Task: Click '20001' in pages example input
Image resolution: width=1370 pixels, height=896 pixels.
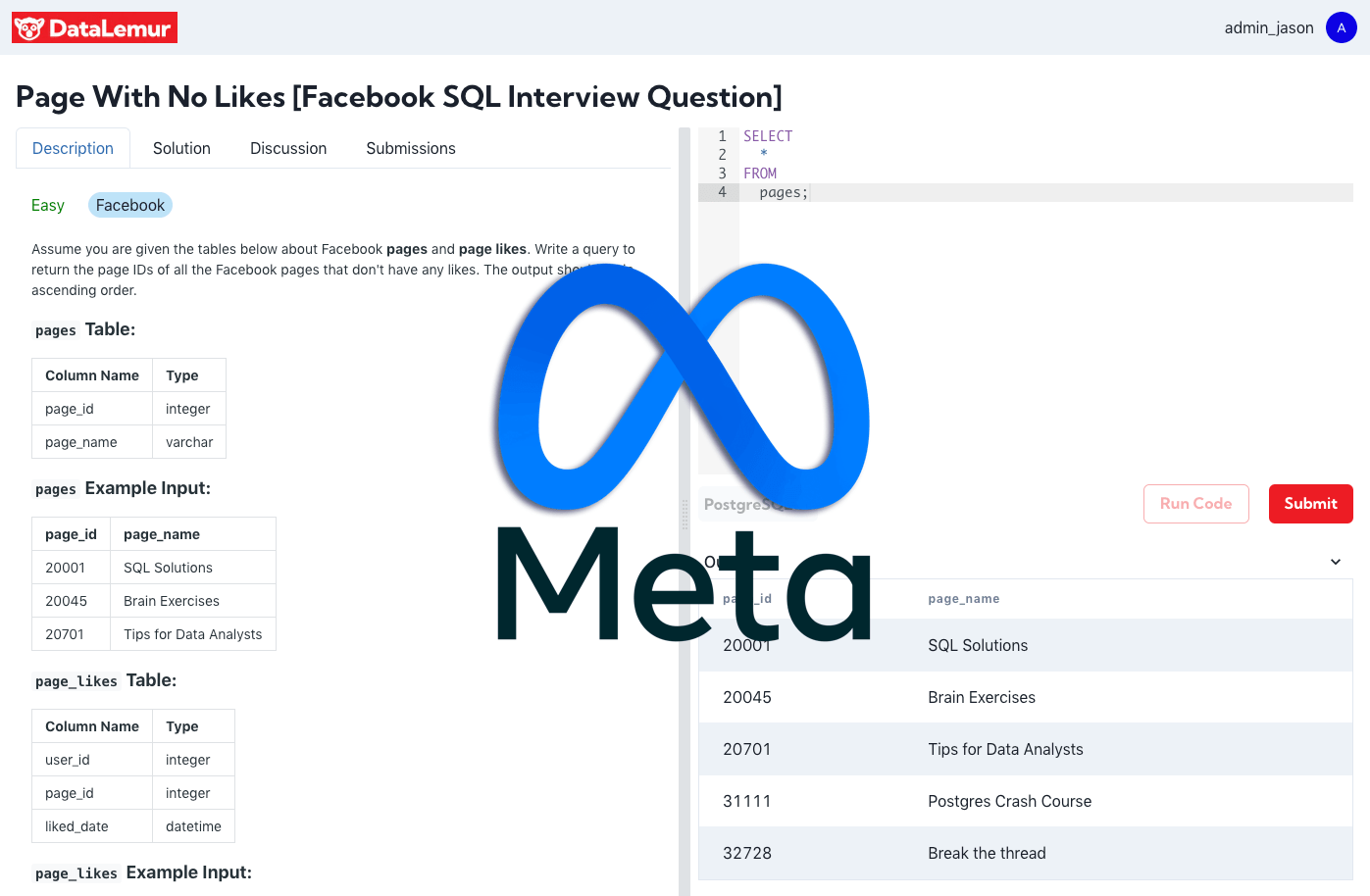Action: click(x=65, y=568)
